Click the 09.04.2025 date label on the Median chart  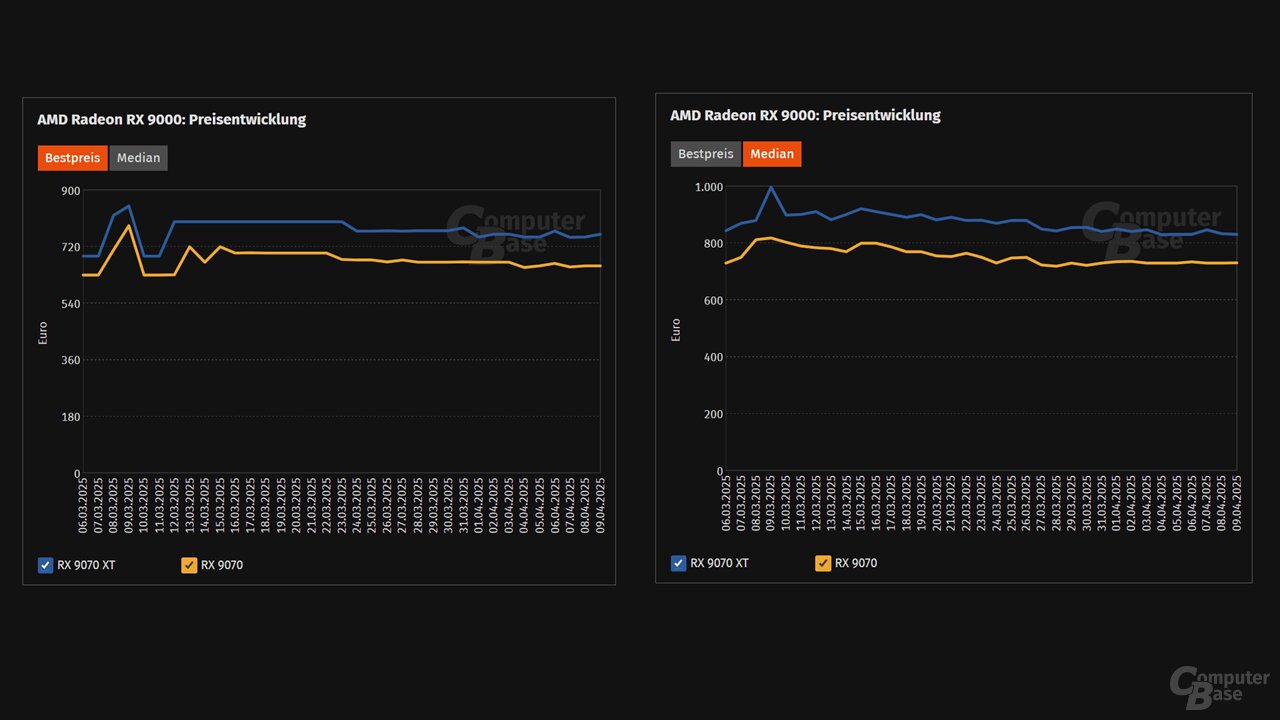(x=1236, y=505)
